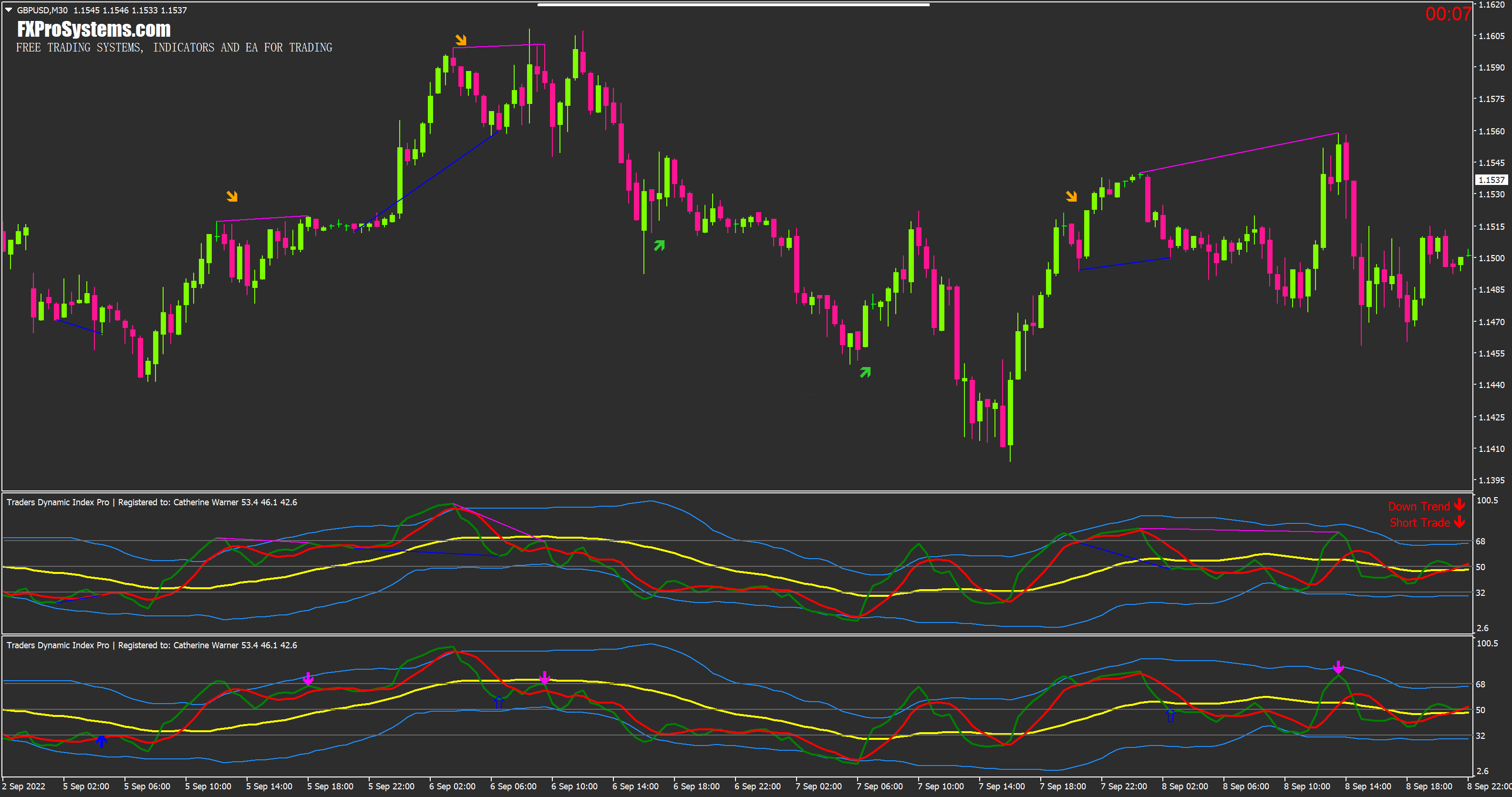Click the current price tag 1.1537
Screen dimensions: 1512x797
(1491, 180)
